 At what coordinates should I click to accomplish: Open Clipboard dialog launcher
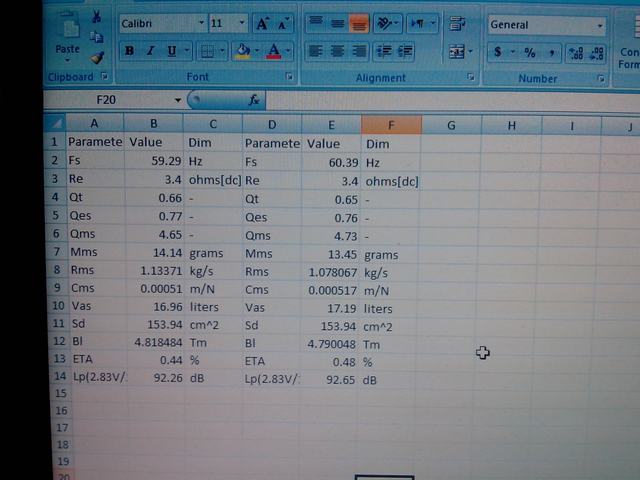click(x=104, y=76)
